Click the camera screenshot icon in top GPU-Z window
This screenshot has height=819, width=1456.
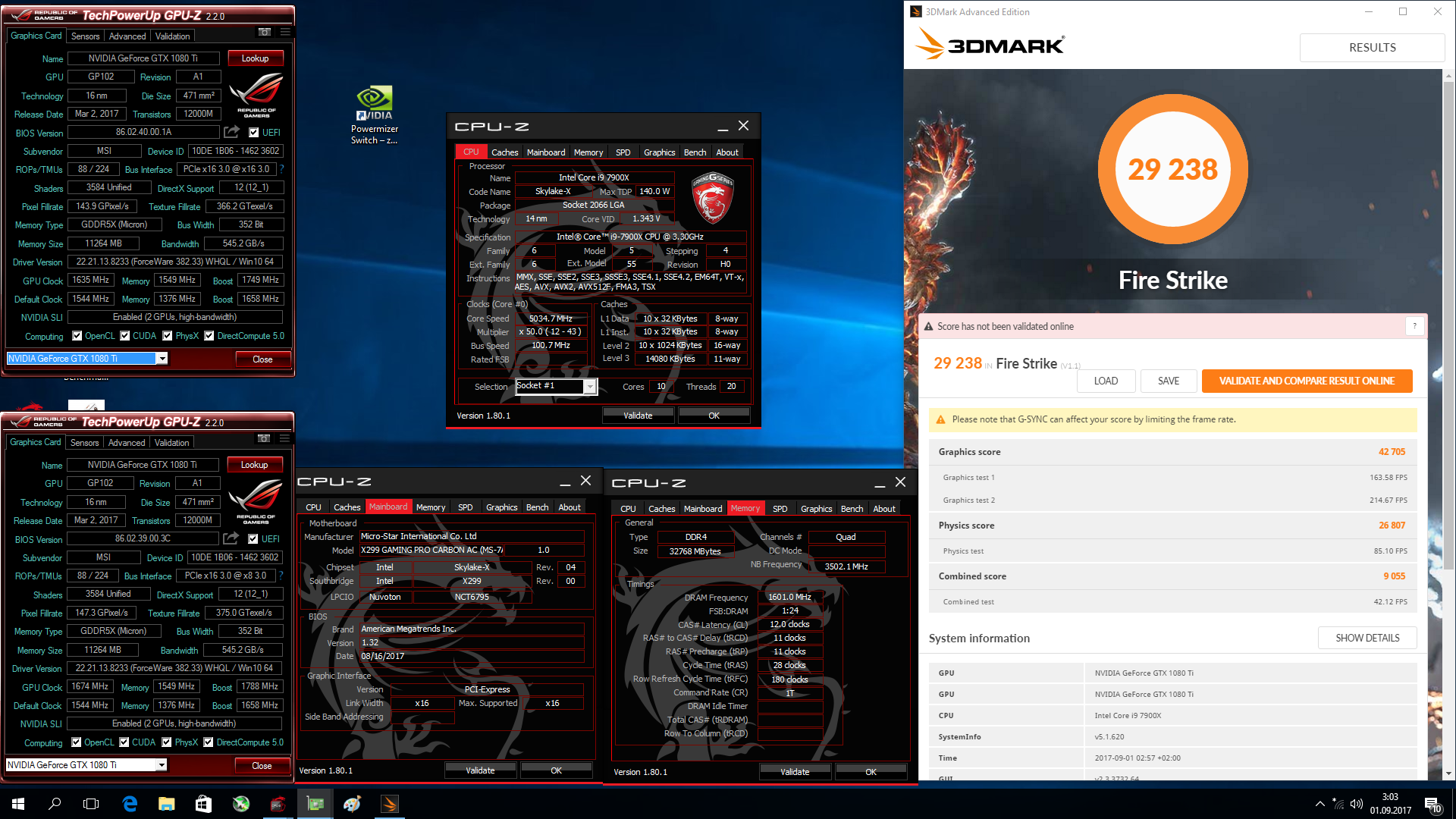pyautogui.click(x=264, y=32)
